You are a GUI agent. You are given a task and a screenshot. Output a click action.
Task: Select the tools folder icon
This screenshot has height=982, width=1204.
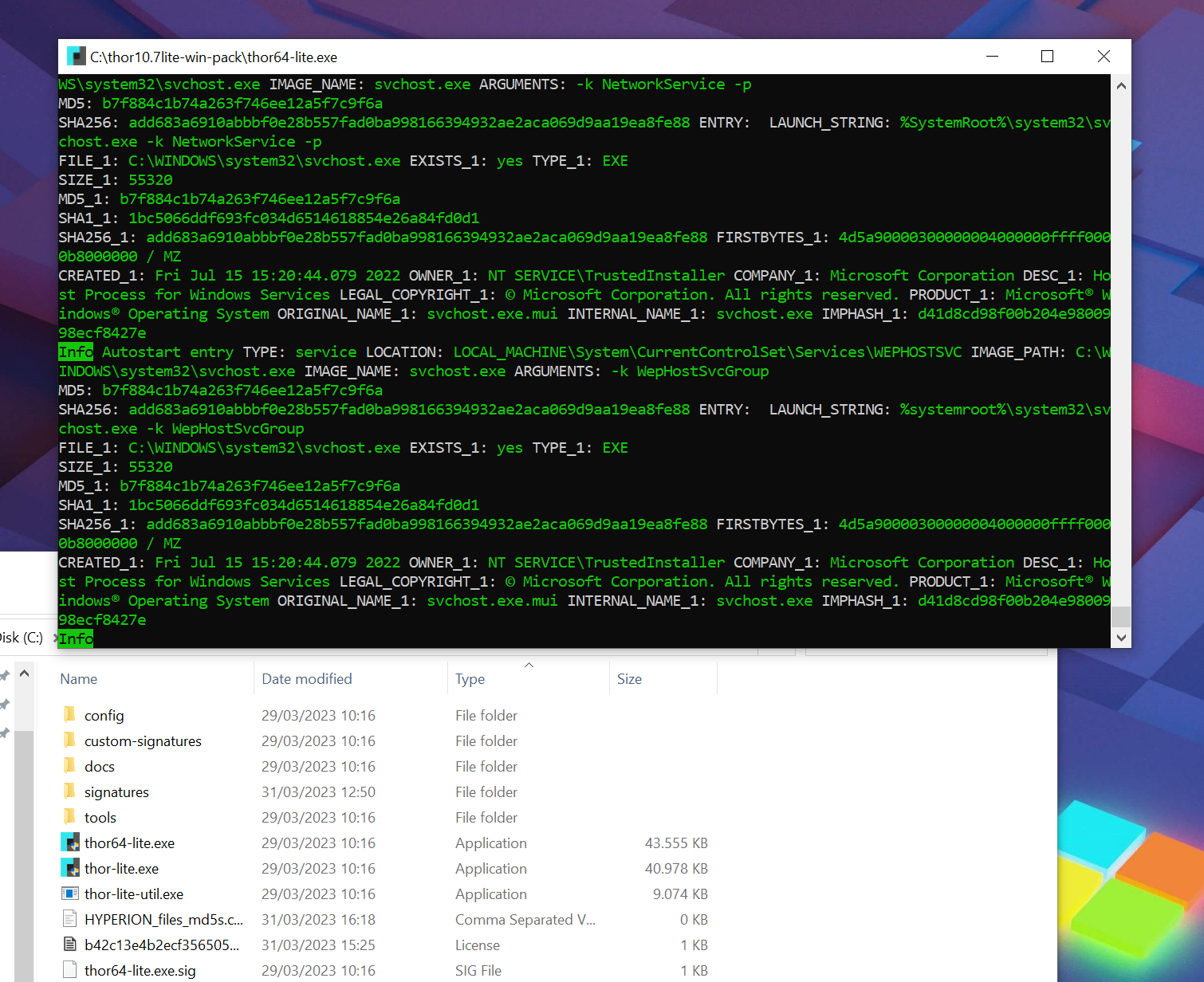[x=70, y=817]
